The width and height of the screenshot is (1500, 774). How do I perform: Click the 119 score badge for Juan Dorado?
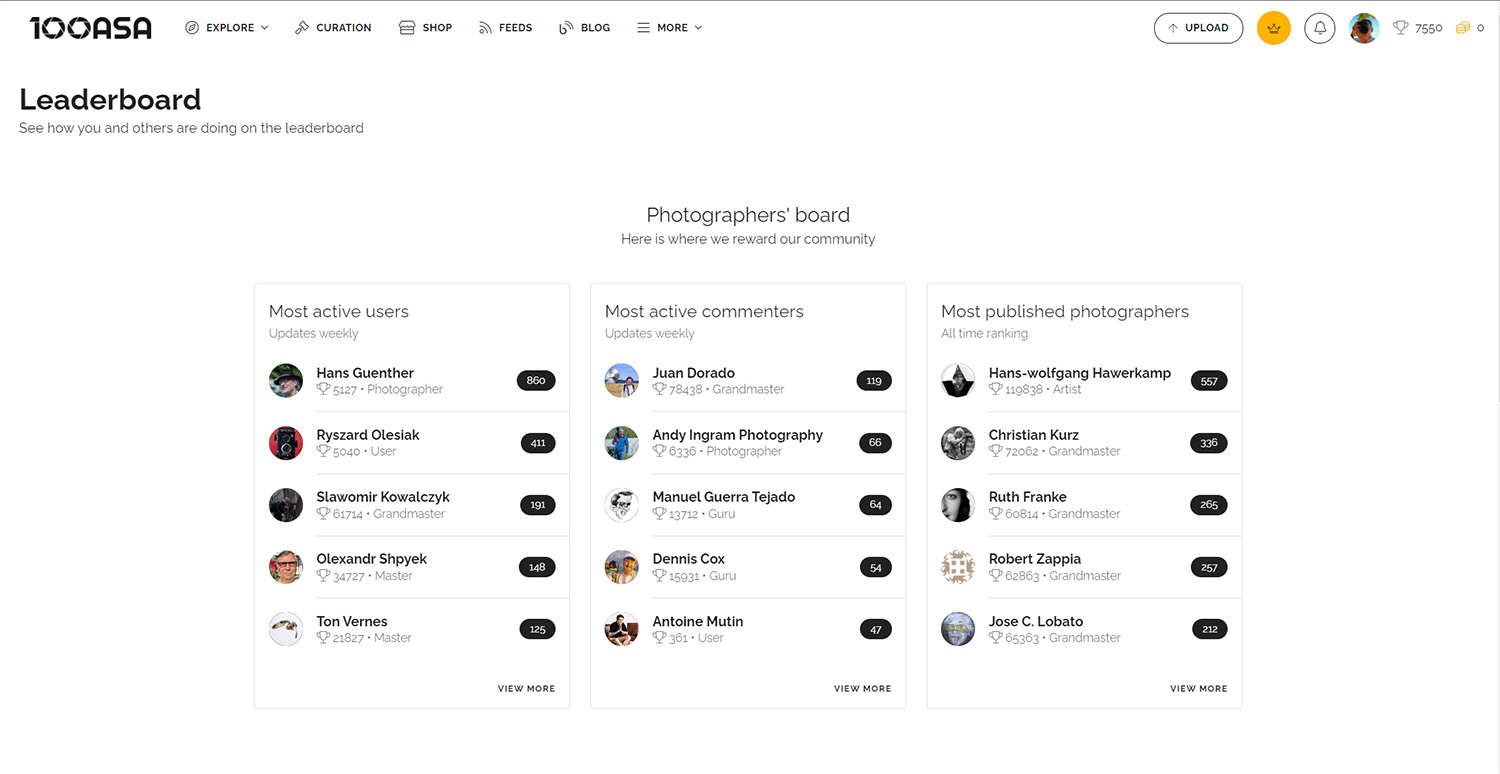click(874, 381)
